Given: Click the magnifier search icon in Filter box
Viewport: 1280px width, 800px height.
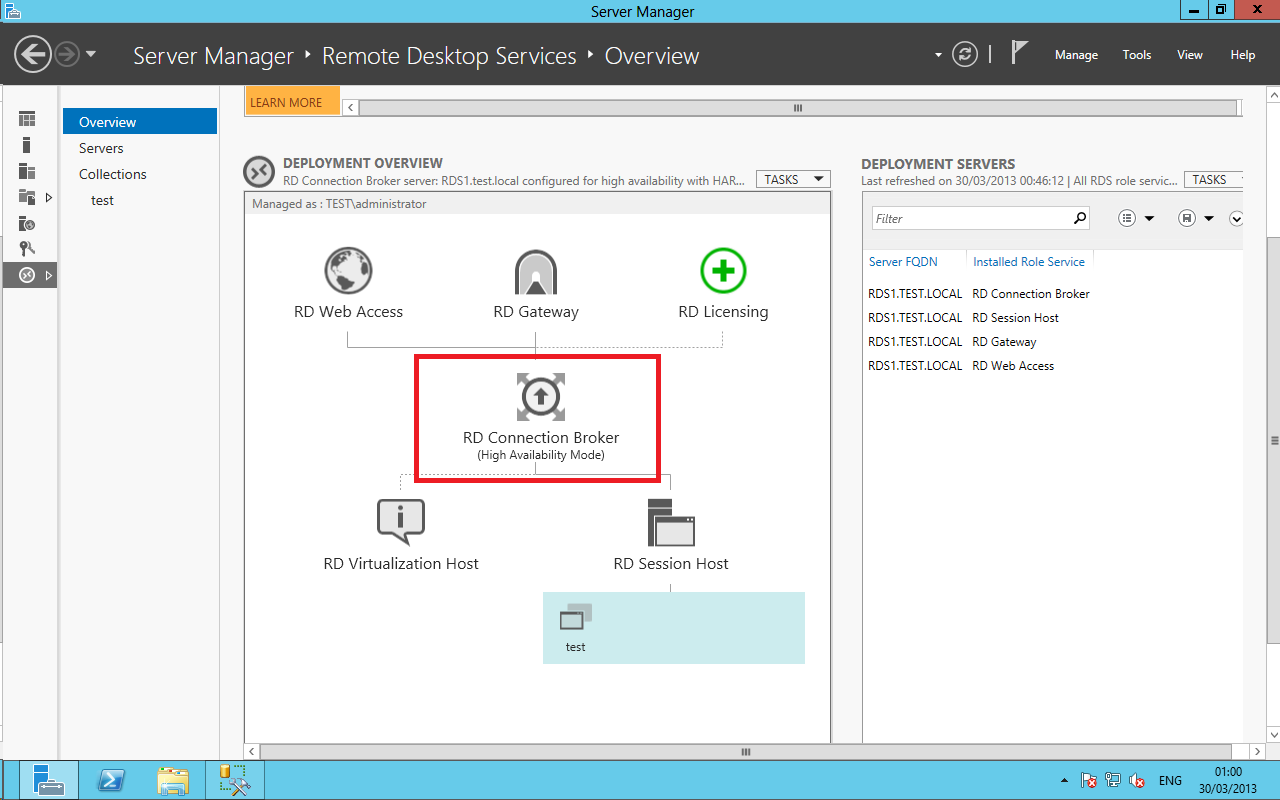Looking at the screenshot, I should tap(1080, 218).
